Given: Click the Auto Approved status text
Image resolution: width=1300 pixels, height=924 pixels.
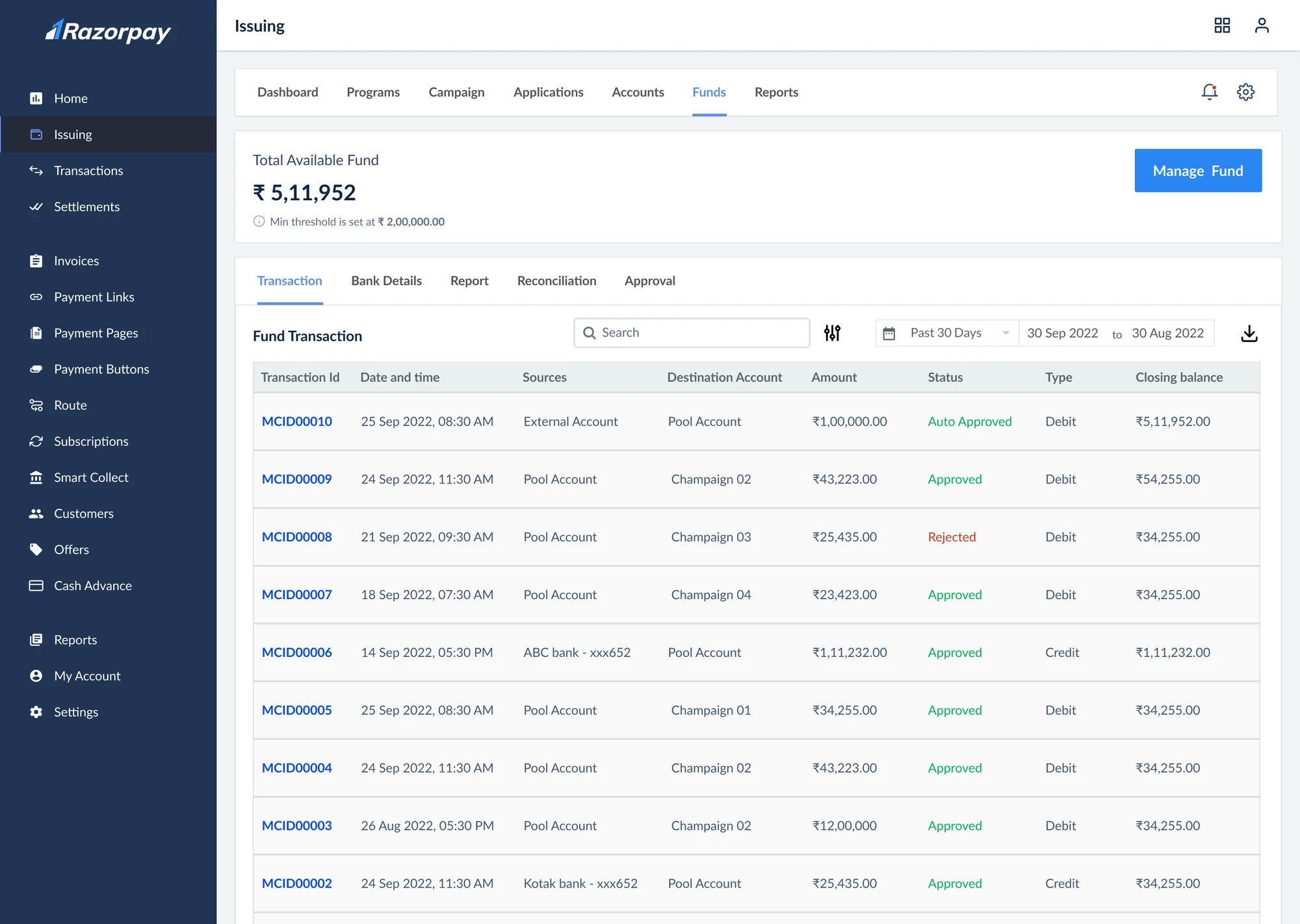Looking at the screenshot, I should pyautogui.click(x=969, y=421).
